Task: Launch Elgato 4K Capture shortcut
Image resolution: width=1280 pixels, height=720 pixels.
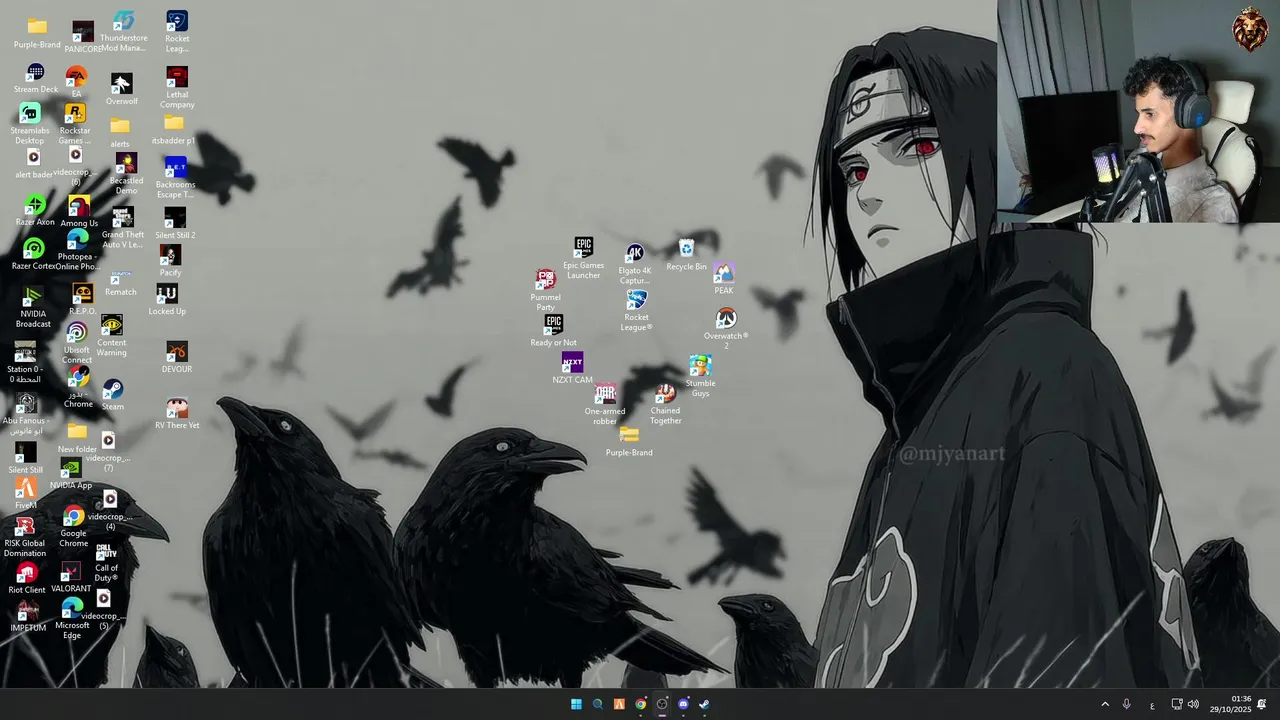Action: pos(635,264)
